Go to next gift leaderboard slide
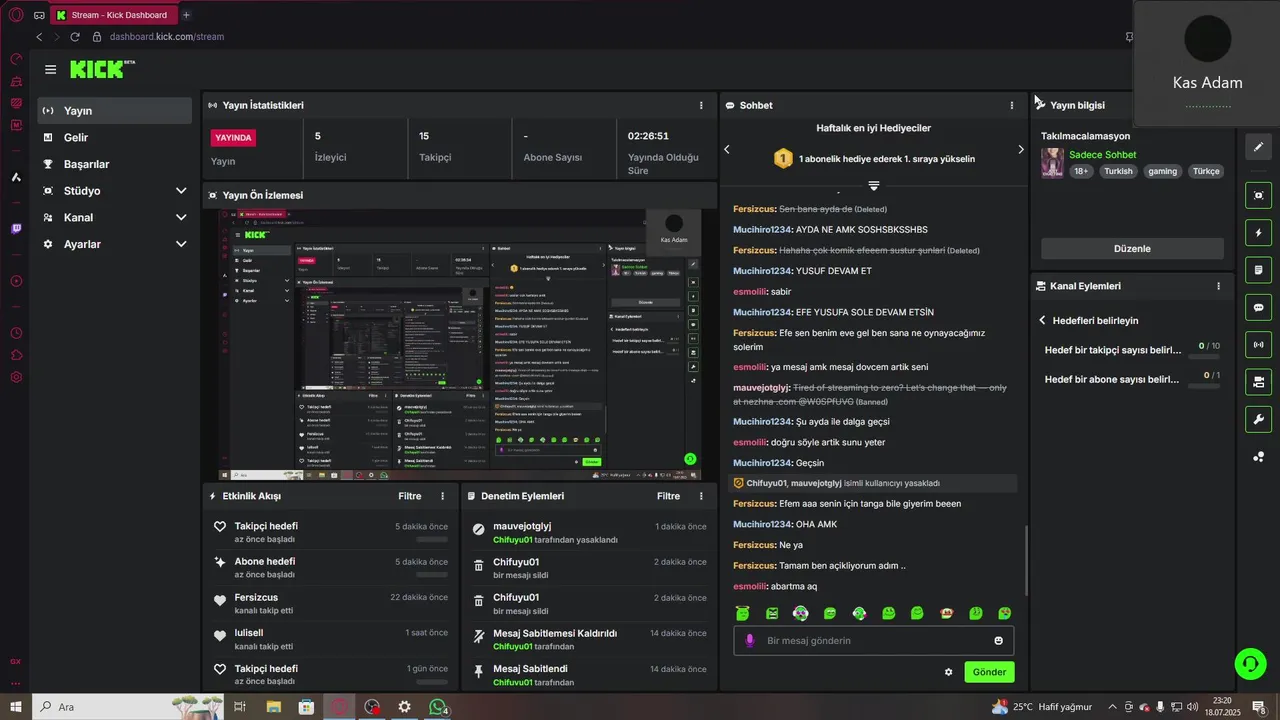Viewport: 1280px width, 720px height. point(1020,149)
